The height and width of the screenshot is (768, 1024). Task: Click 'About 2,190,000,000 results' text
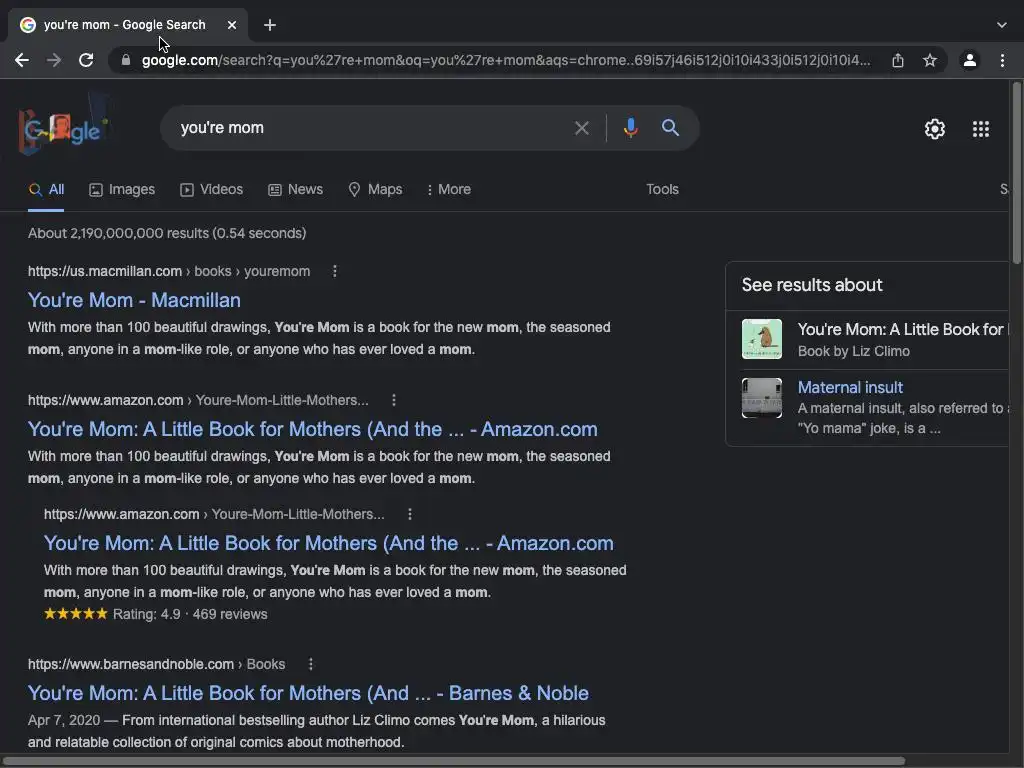pyautogui.click(x=167, y=233)
